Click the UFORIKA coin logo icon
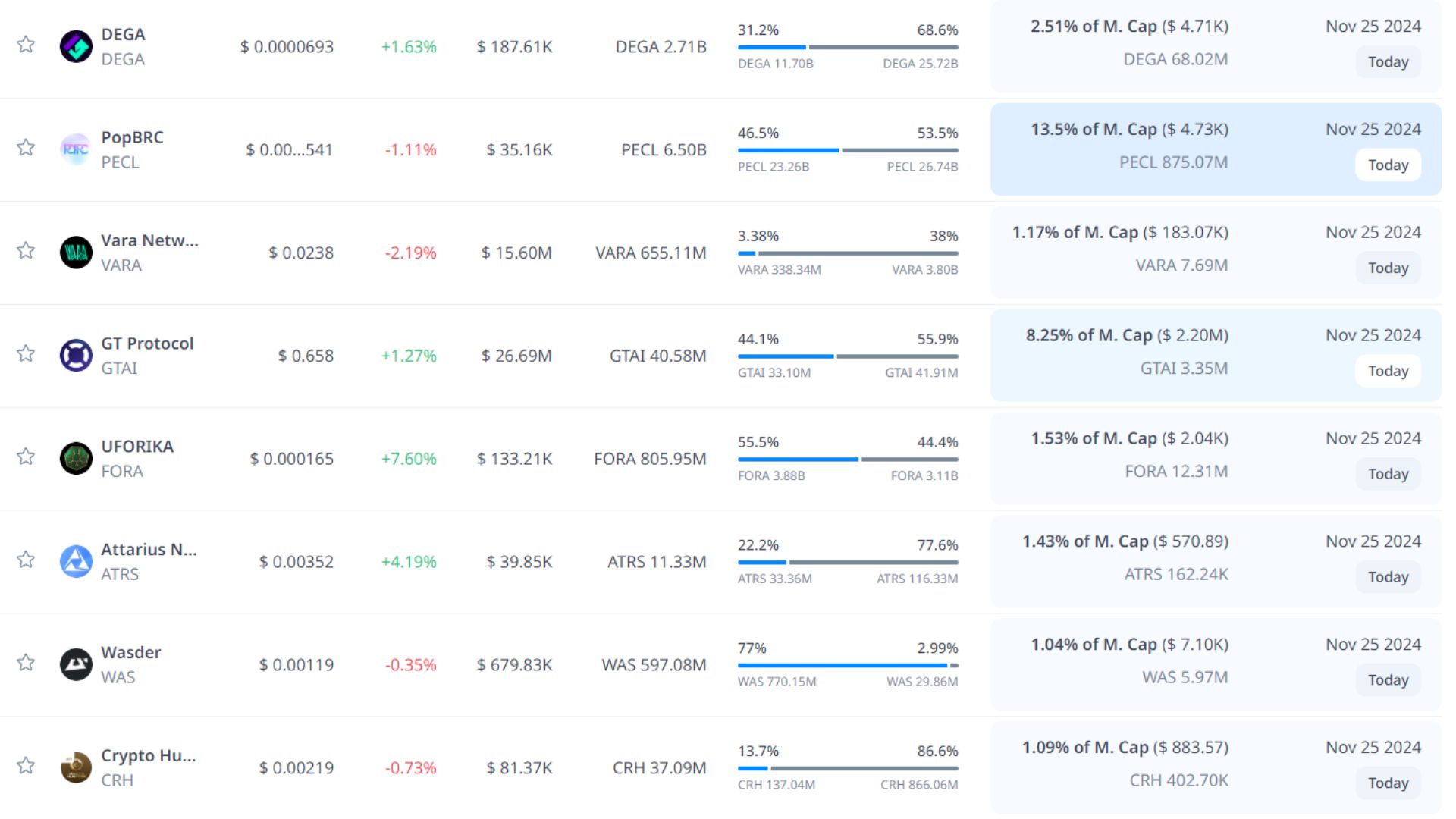Screen dimensions: 1456x819 click(x=76, y=459)
